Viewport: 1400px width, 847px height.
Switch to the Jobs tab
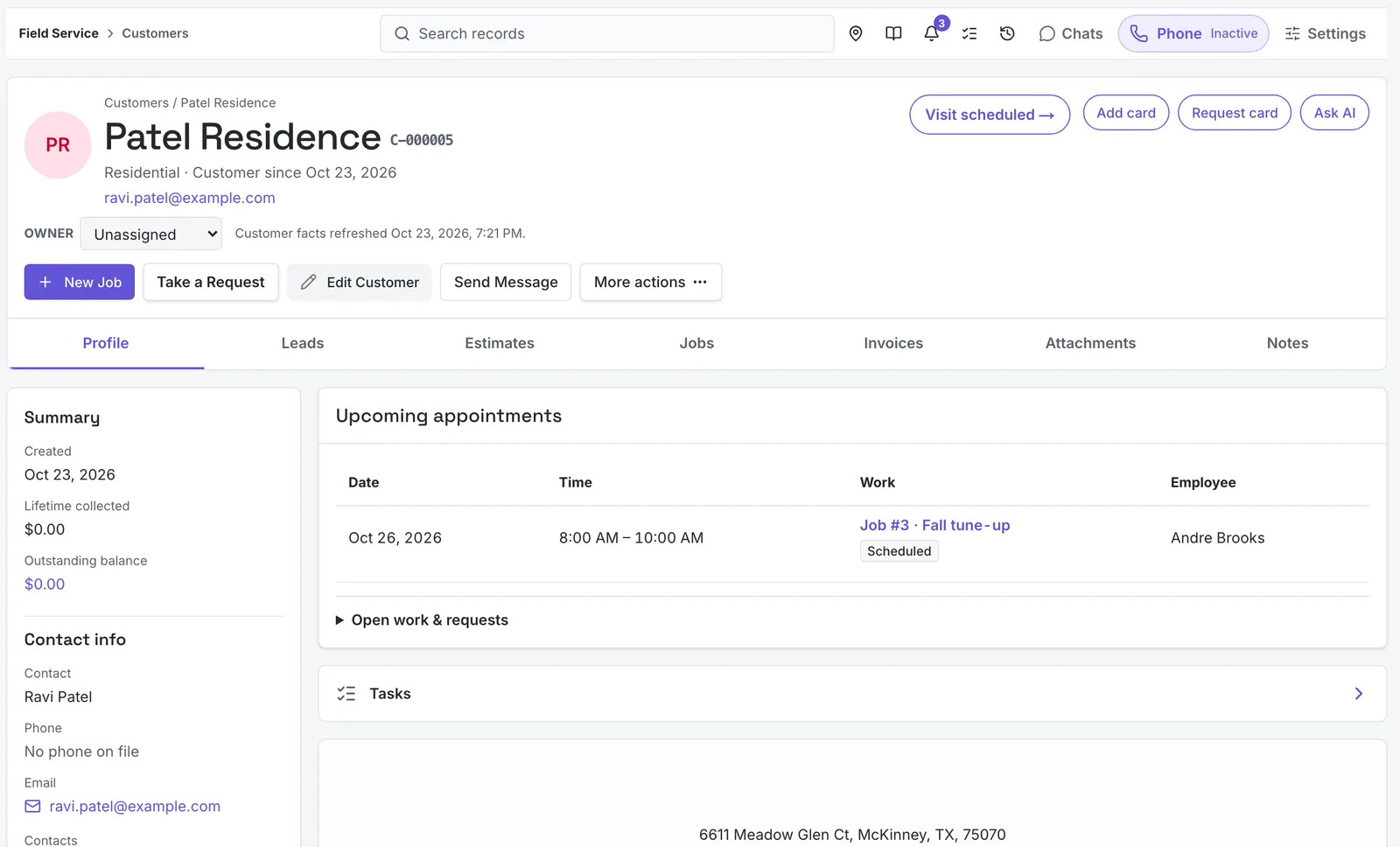click(696, 343)
